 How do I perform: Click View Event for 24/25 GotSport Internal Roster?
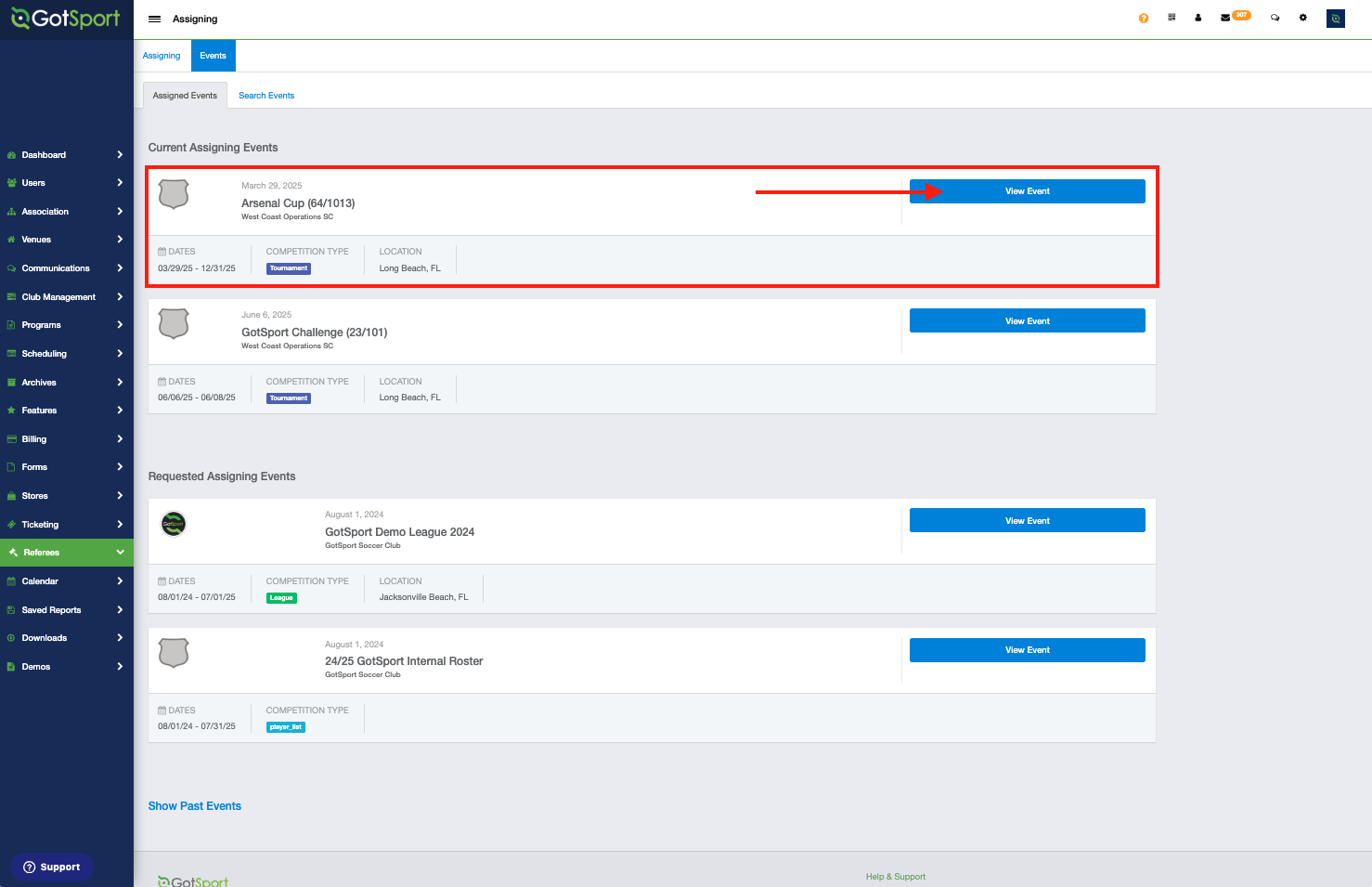(1028, 650)
